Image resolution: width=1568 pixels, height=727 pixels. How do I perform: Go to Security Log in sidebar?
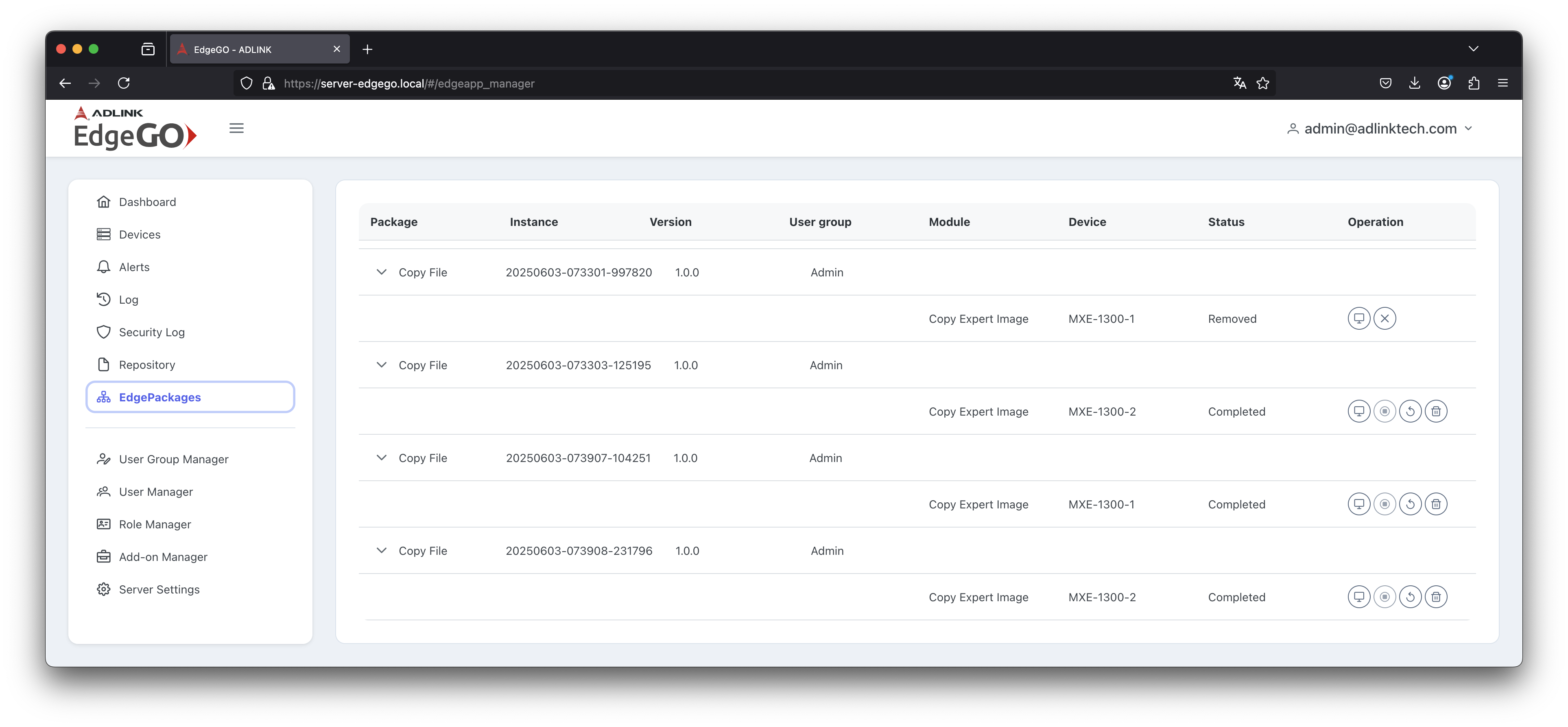click(152, 333)
